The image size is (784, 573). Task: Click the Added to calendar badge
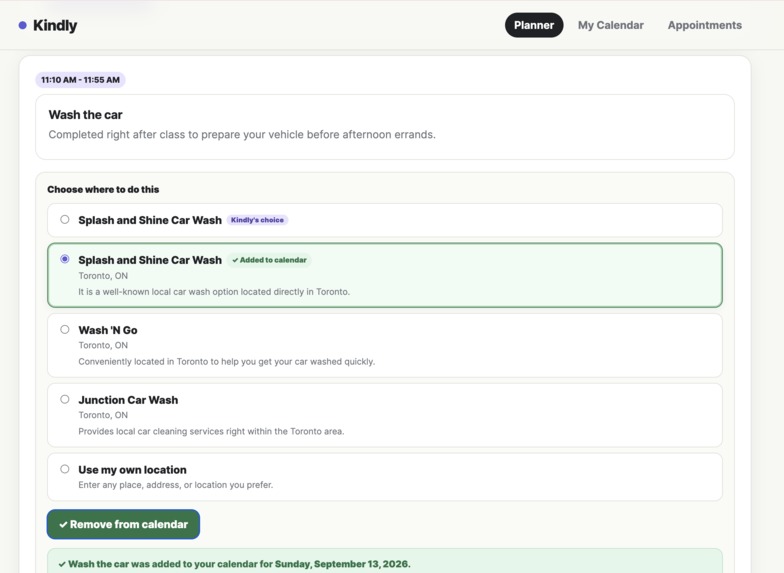pyautogui.click(x=269, y=260)
